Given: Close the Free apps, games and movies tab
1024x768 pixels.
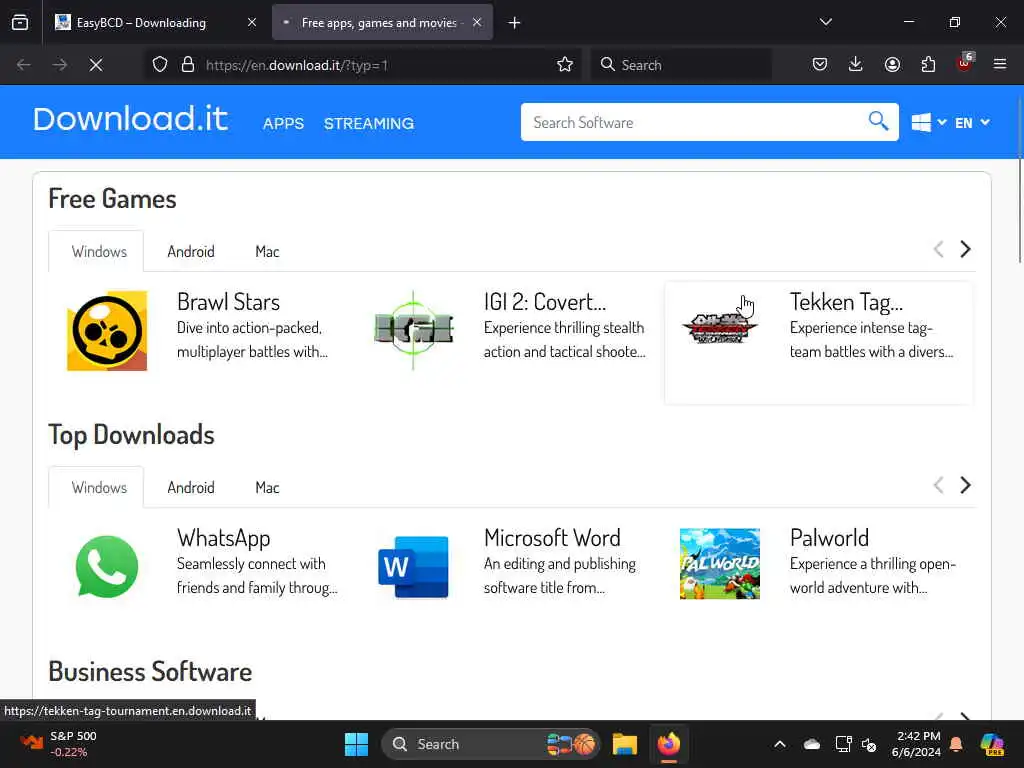Looking at the screenshot, I should [477, 23].
